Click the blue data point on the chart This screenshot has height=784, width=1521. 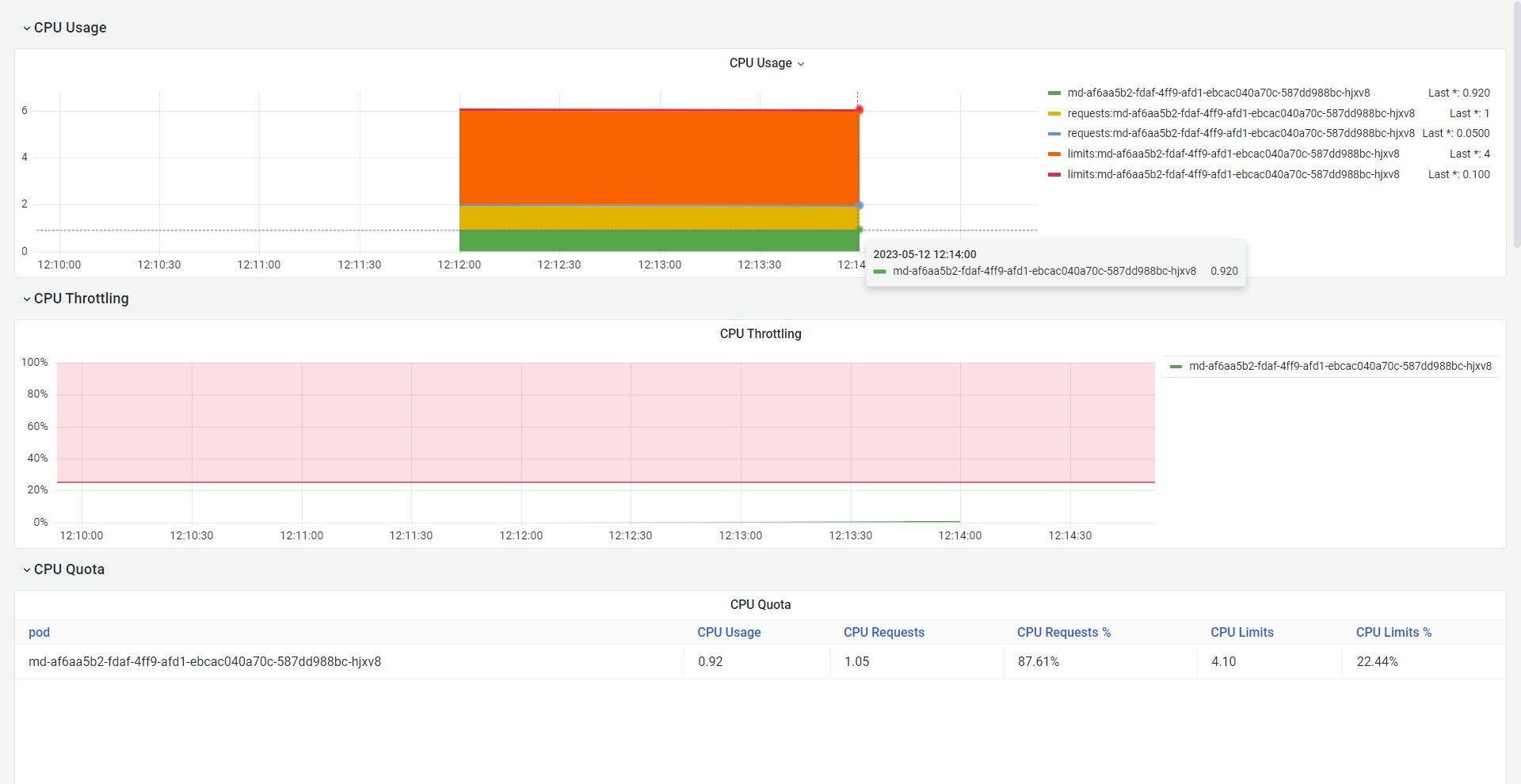click(860, 205)
